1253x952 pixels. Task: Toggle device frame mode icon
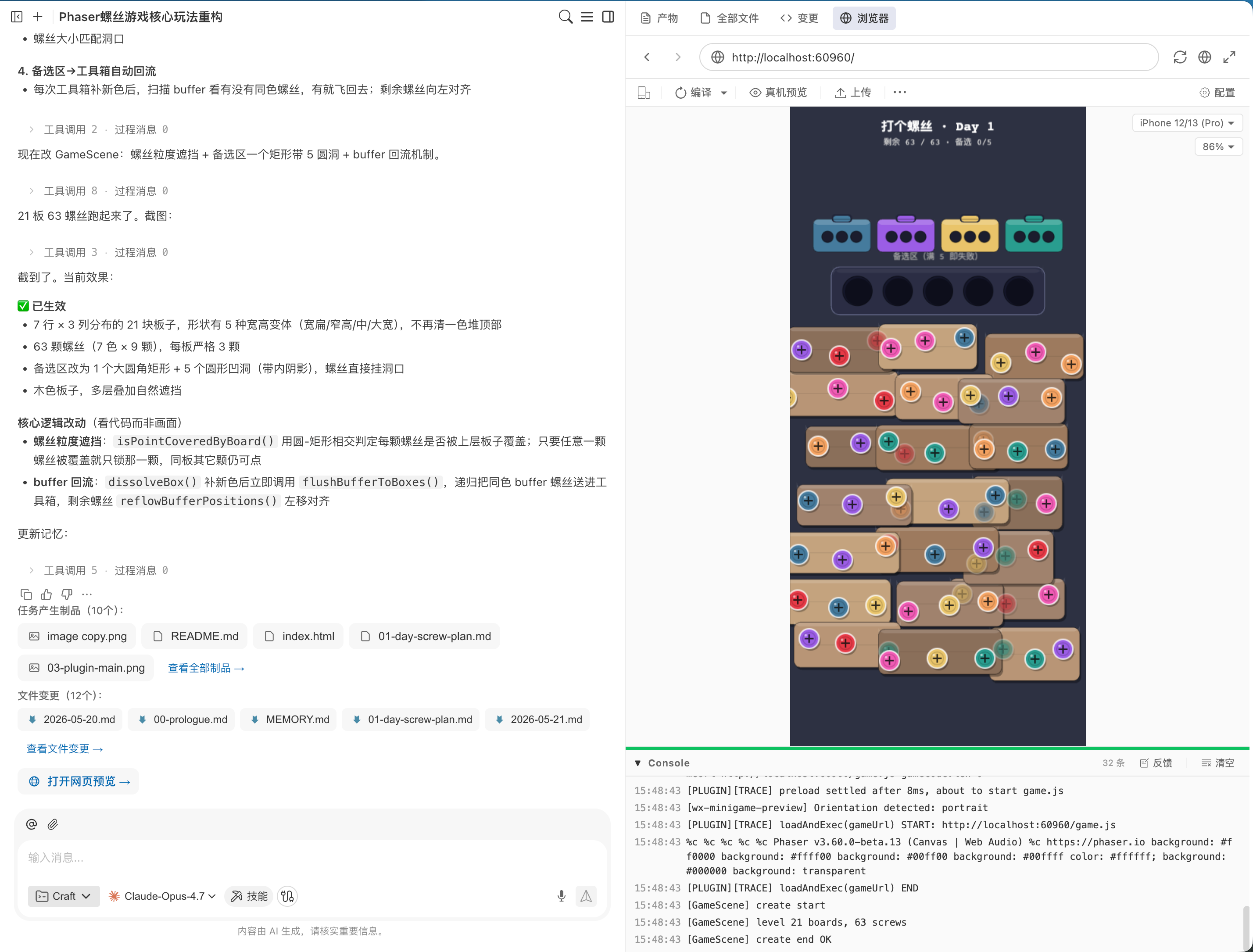point(644,93)
